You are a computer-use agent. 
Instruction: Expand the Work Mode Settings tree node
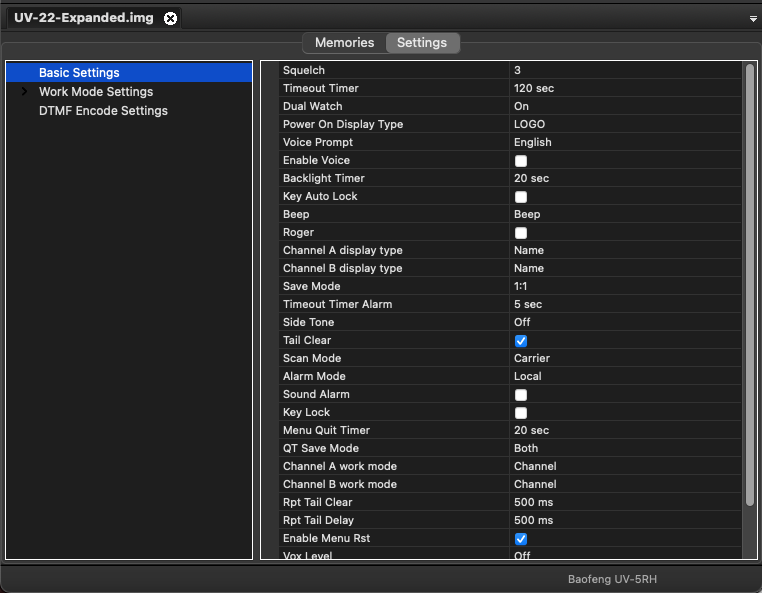point(24,92)
